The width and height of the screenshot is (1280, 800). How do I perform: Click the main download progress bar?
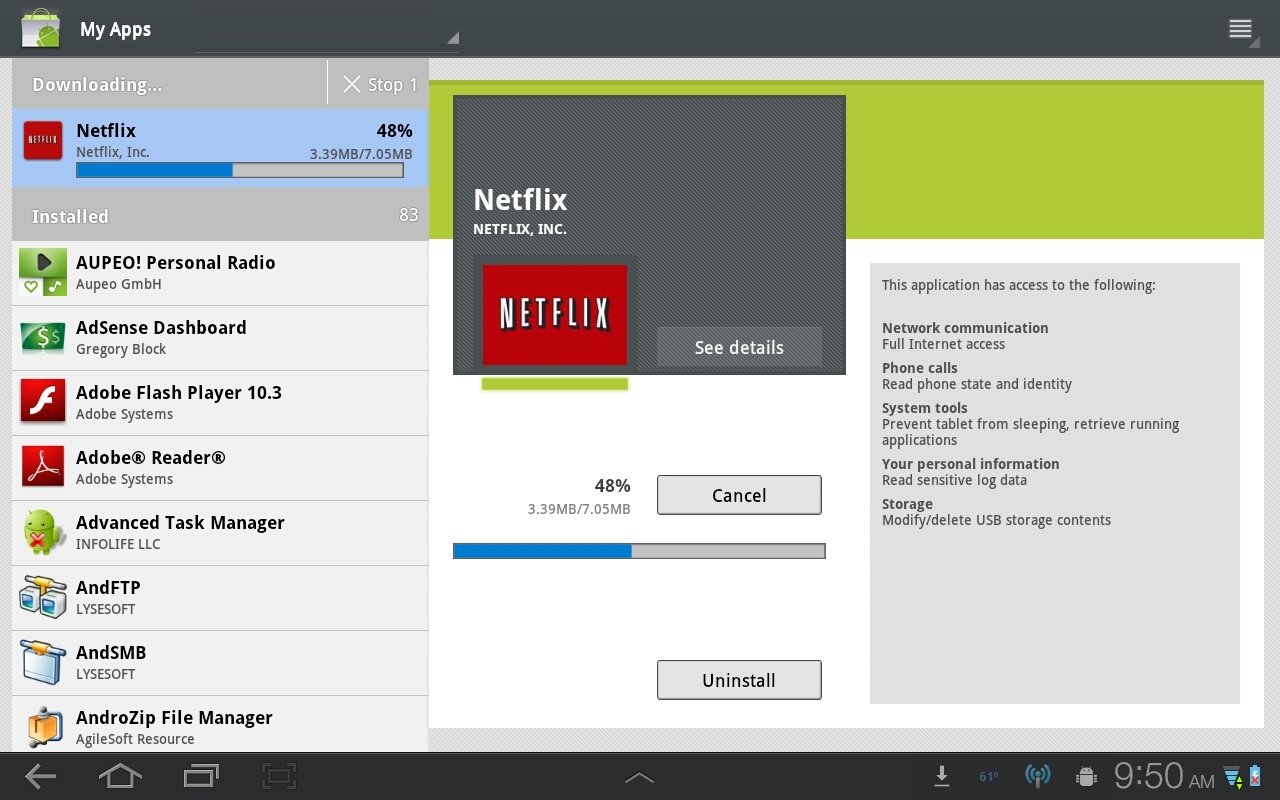[639, 551]
